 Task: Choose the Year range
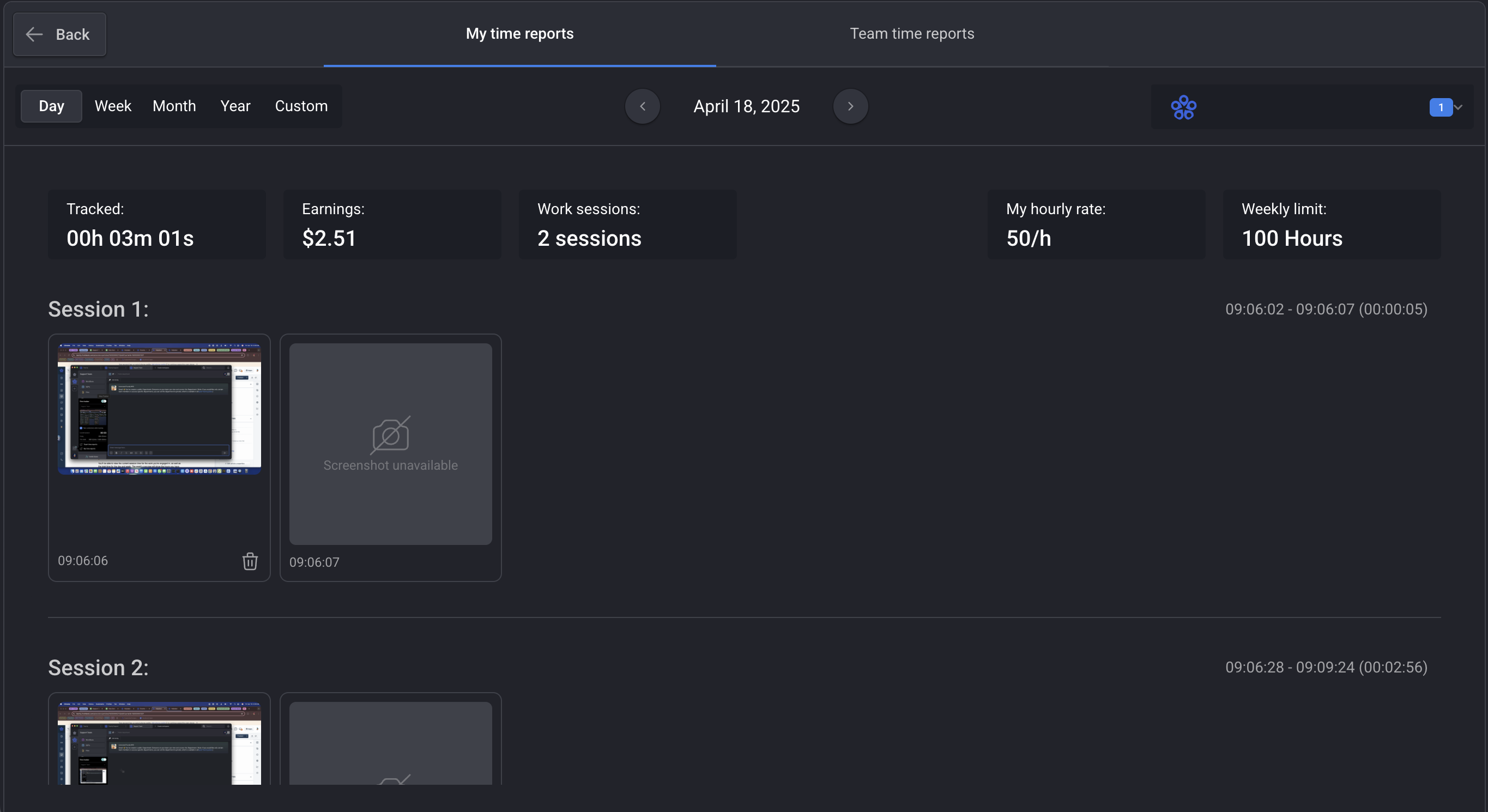tap(235, 106)
